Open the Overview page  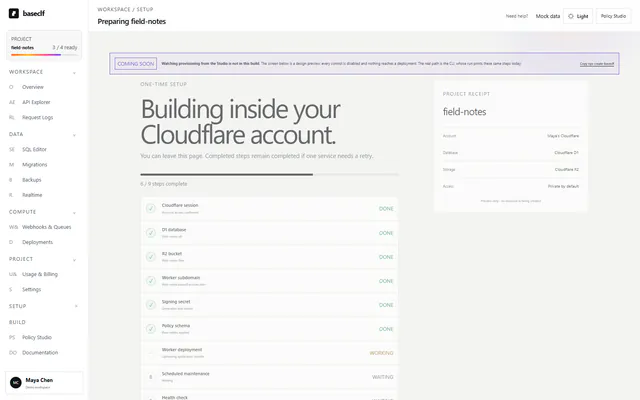click(42, 87)
